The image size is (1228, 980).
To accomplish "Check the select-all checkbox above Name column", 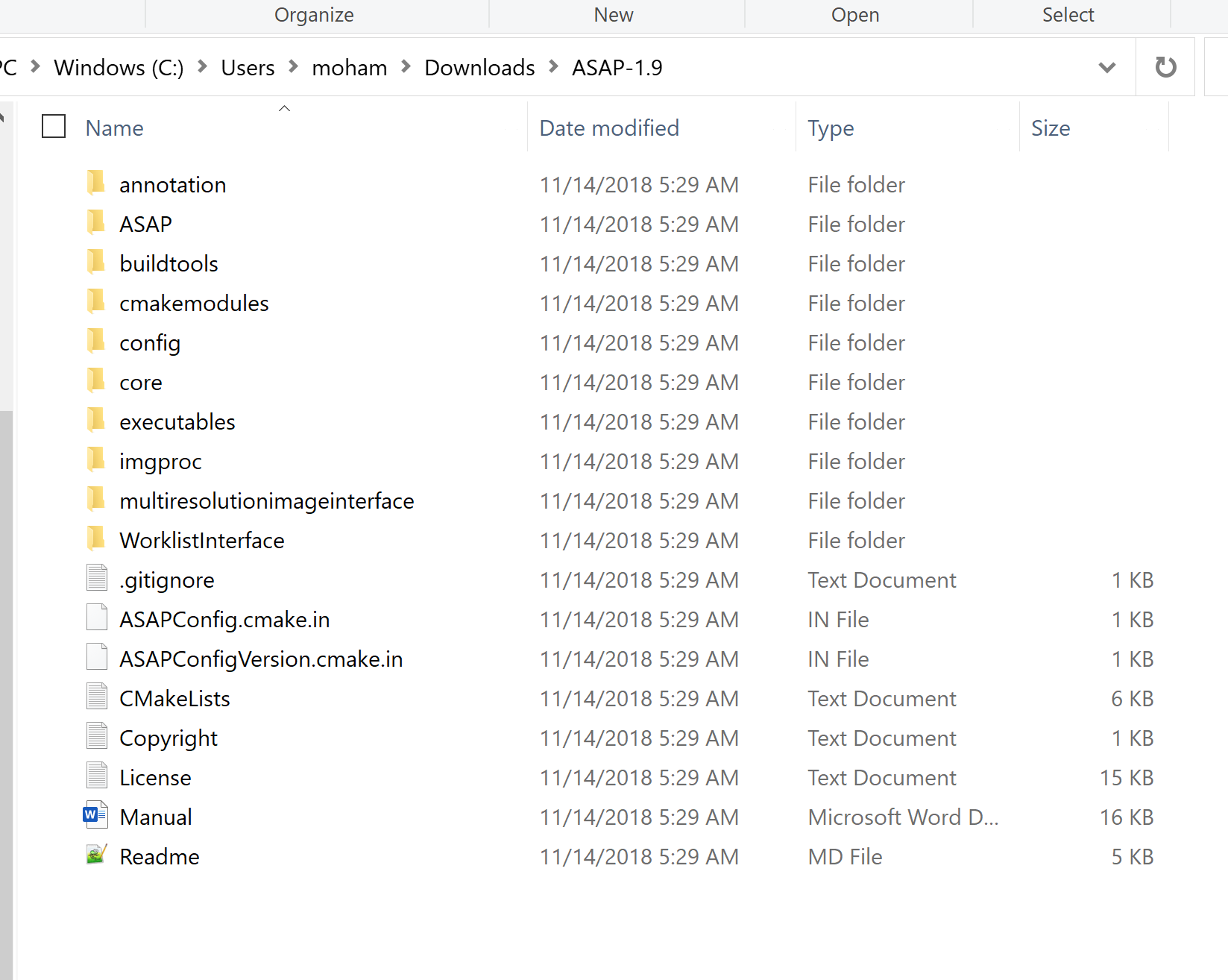I will pyautogui.click(x=53, y=126).
